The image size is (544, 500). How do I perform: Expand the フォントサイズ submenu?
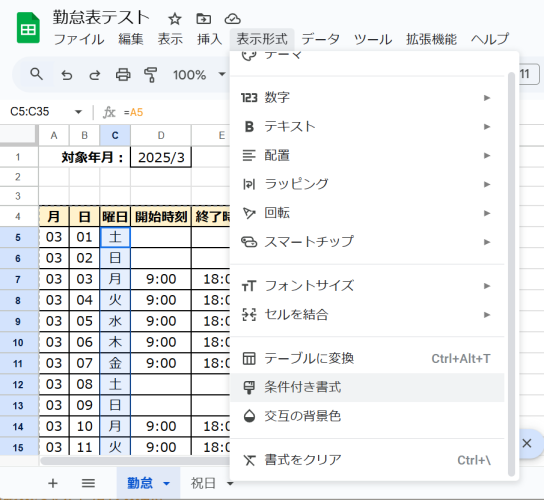(x=367, y=286)
